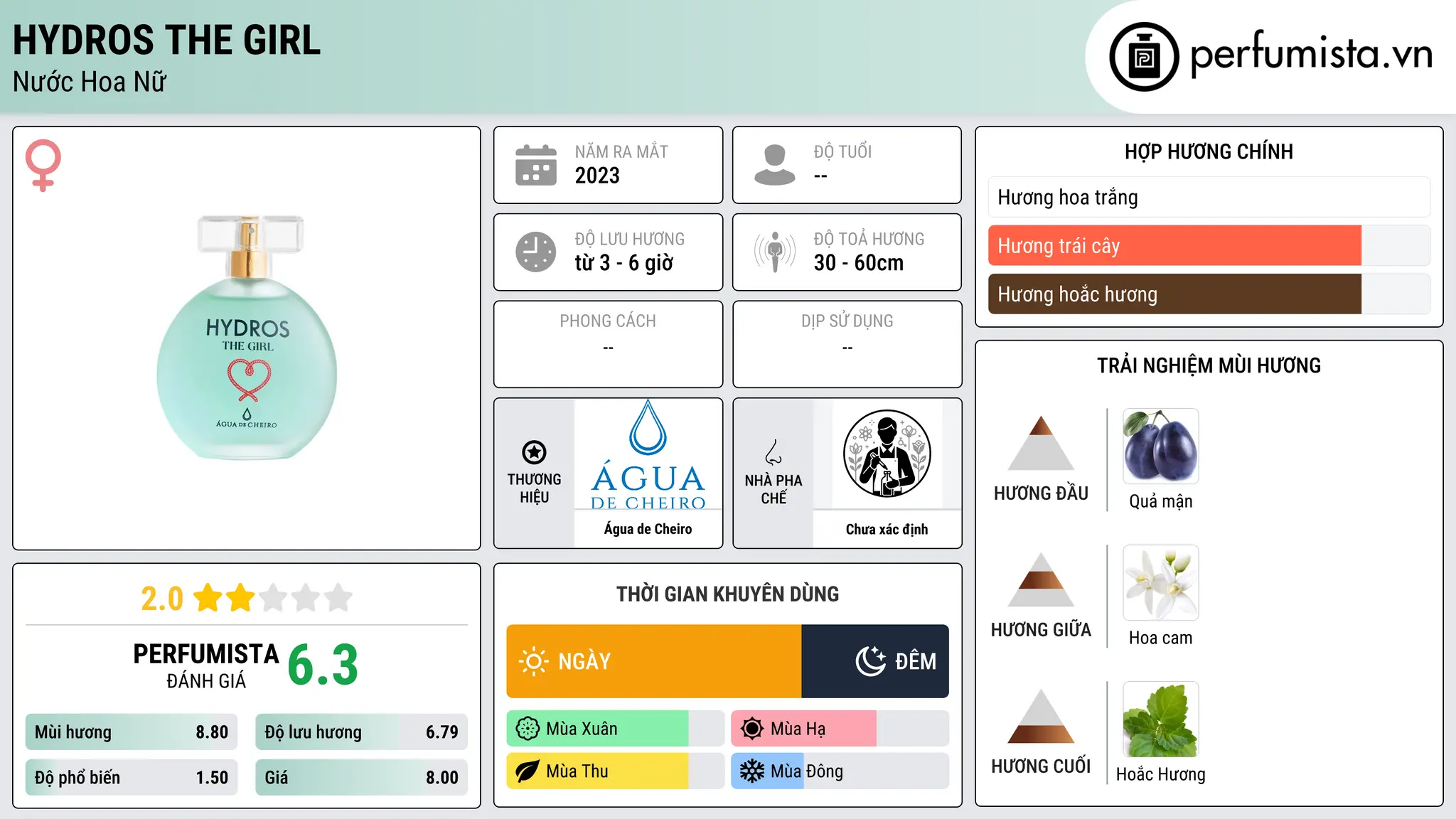
Task: Click the star badge icon above Thương hiệu
Action: pos(534,452)
